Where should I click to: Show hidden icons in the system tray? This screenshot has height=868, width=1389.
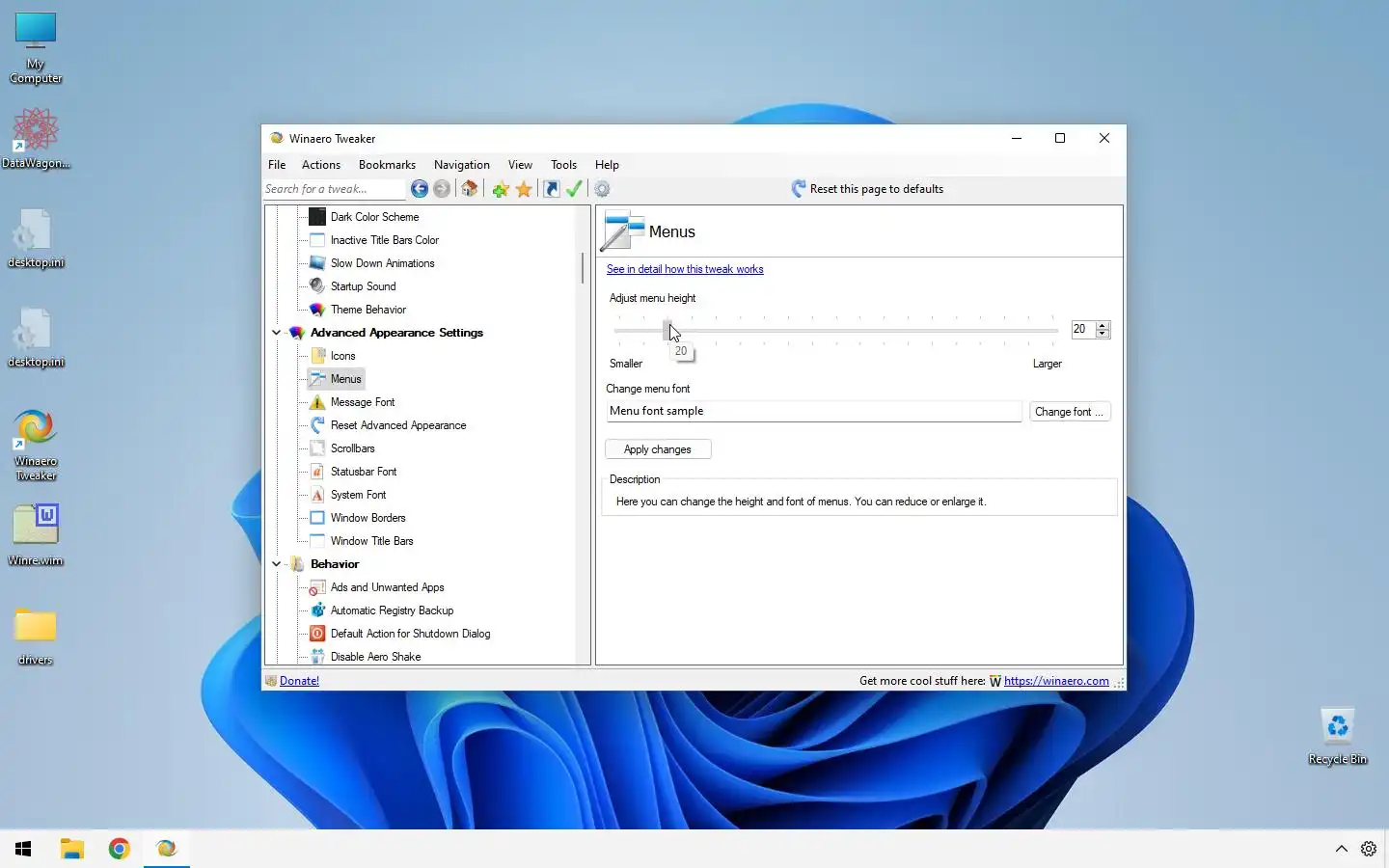click(1341, 849)
